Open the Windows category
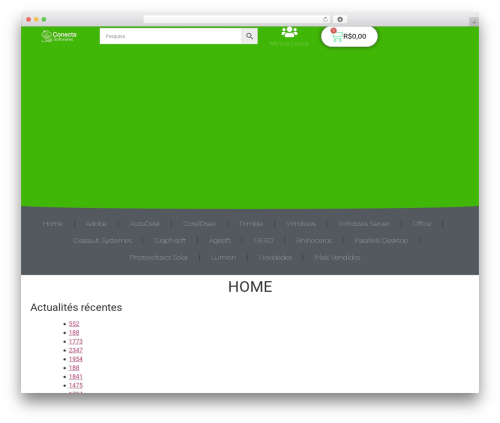The height and width of the screenshot is (423, 500). click(x=301, y=224)
